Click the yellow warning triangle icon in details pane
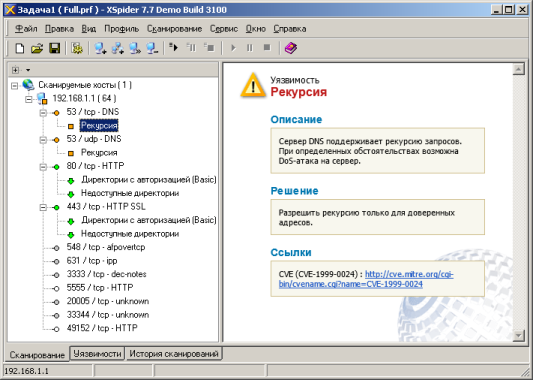 253,85
